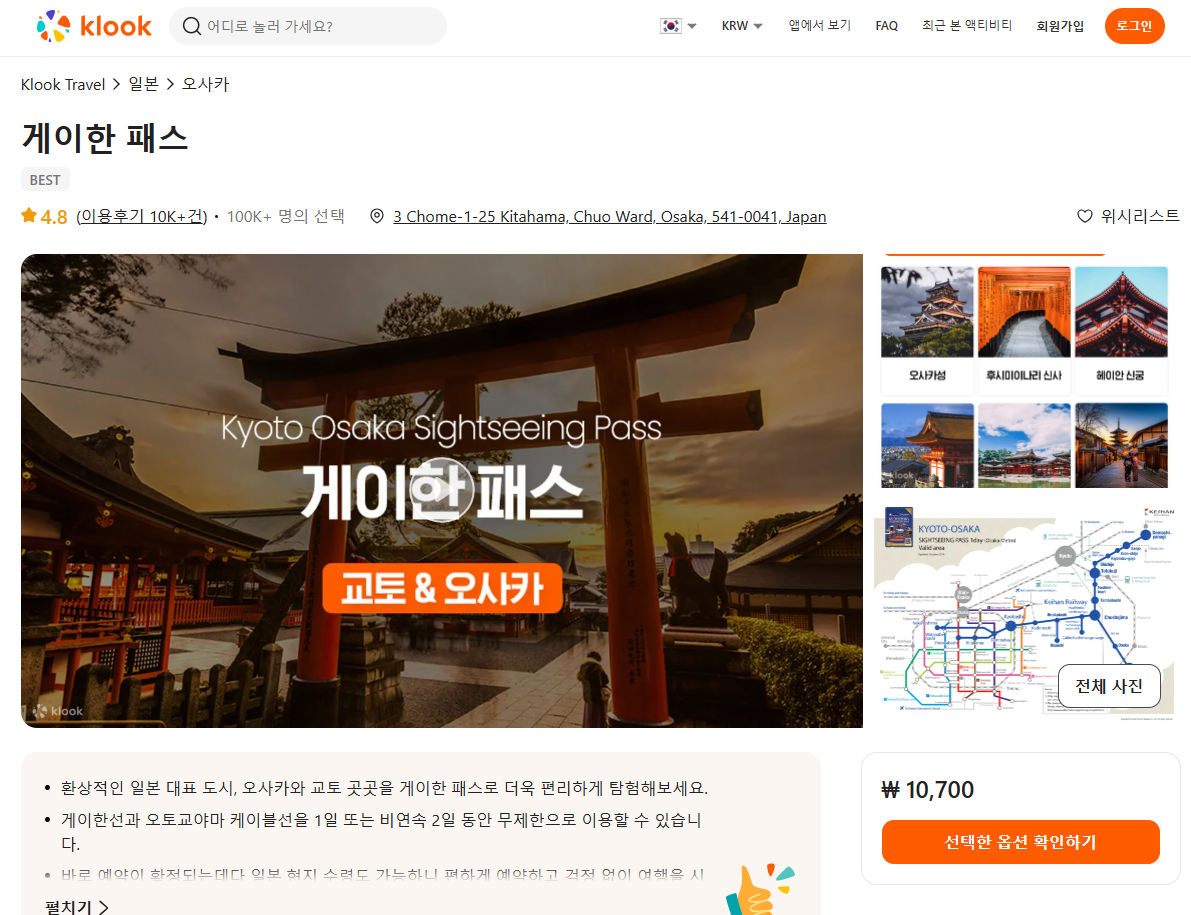Click the 게이한 패스 page title
This screenshot has height=915, width=1191.
(x=105, y=138)
